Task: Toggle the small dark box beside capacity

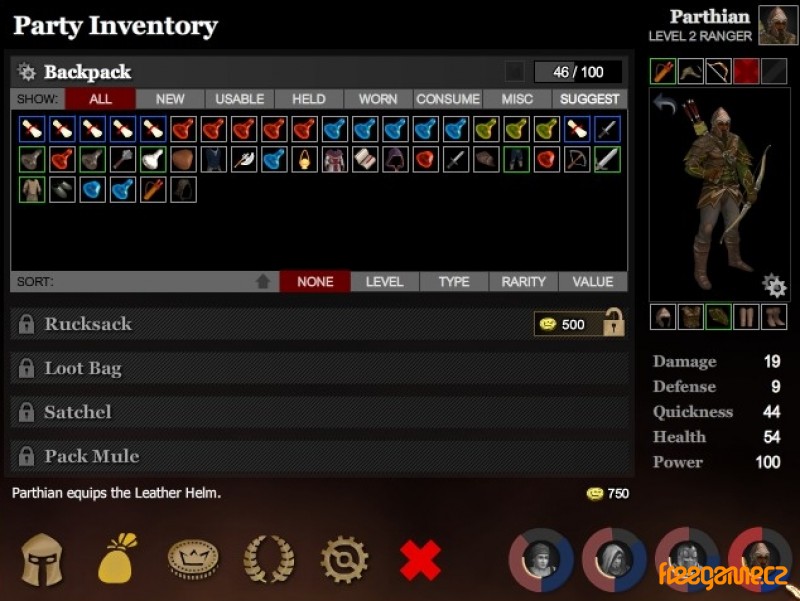Action: (x=514, y=72)
